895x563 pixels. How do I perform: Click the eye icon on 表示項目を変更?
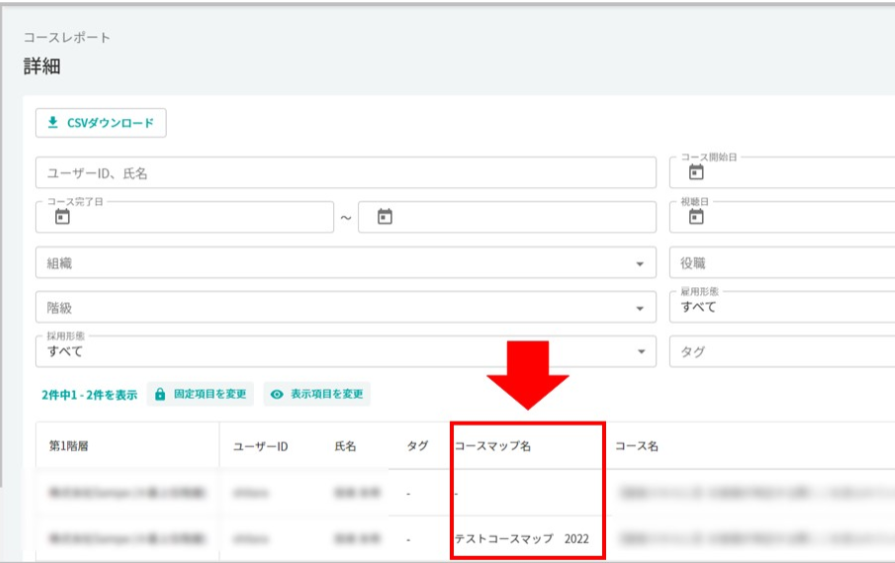(x=277, y=394)
